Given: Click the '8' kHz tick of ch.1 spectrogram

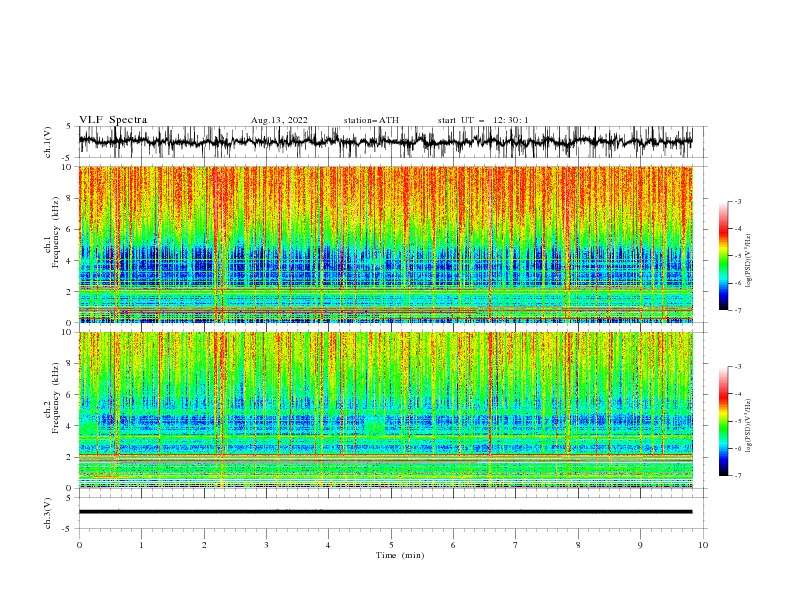Looking at the screenshot, I should 71,198.
